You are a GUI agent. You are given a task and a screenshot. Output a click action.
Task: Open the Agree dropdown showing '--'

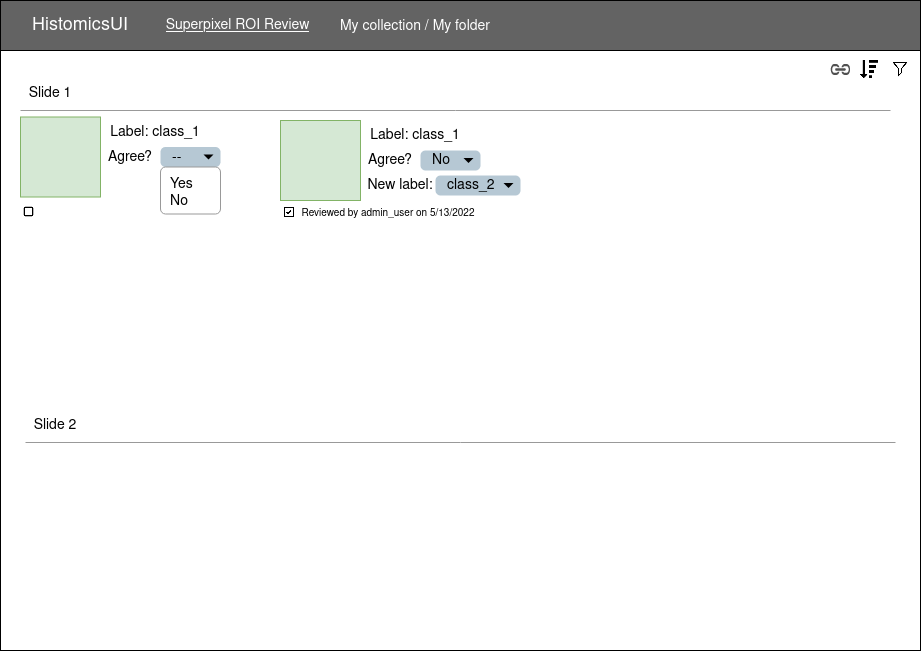(x=190, y=157)
